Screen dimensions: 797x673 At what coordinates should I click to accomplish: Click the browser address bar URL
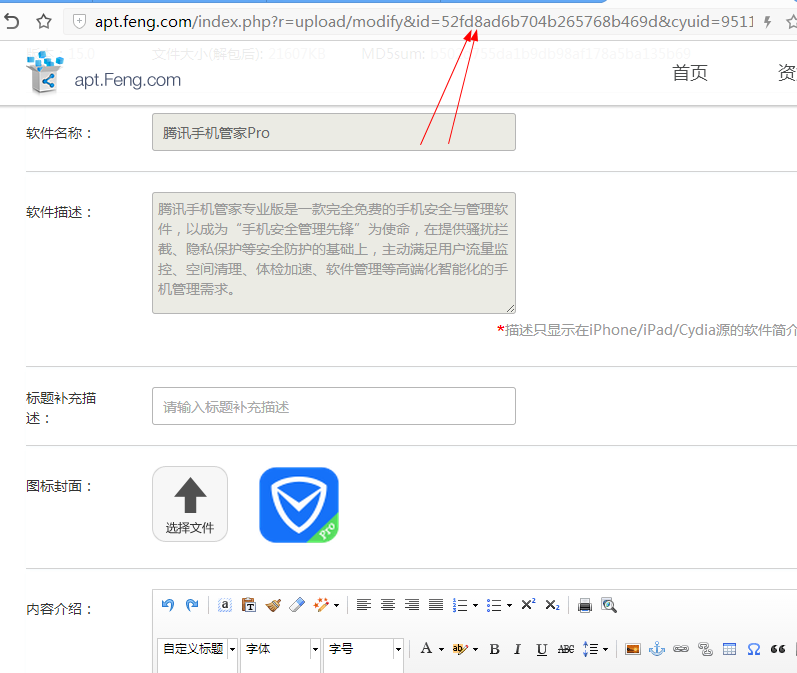click(x=424, y=21)
